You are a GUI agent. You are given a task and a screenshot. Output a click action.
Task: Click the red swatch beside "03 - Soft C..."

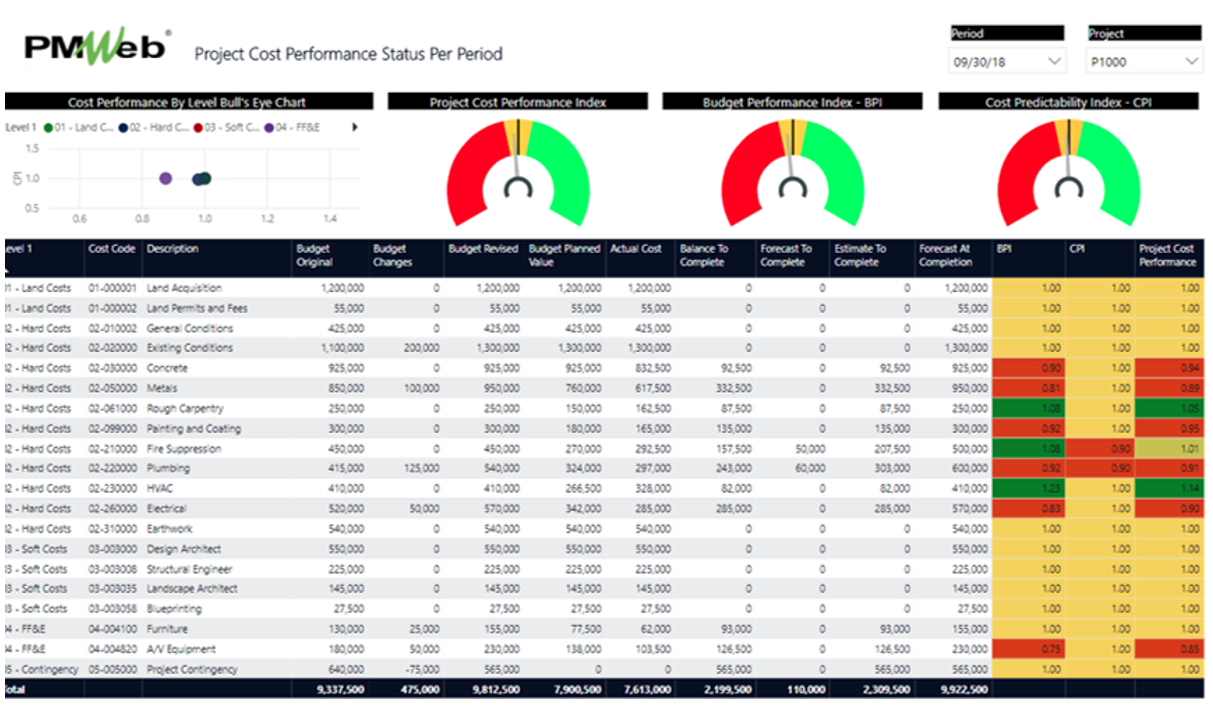tap(199, 127)
